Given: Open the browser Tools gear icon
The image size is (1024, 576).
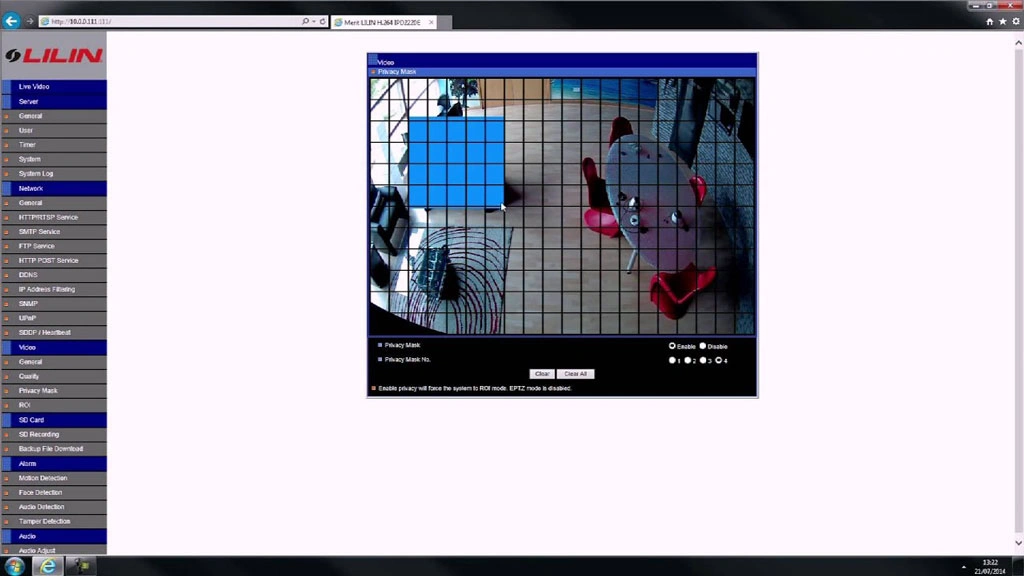Looking at the screenshot, I should [x=1014, y=21].
